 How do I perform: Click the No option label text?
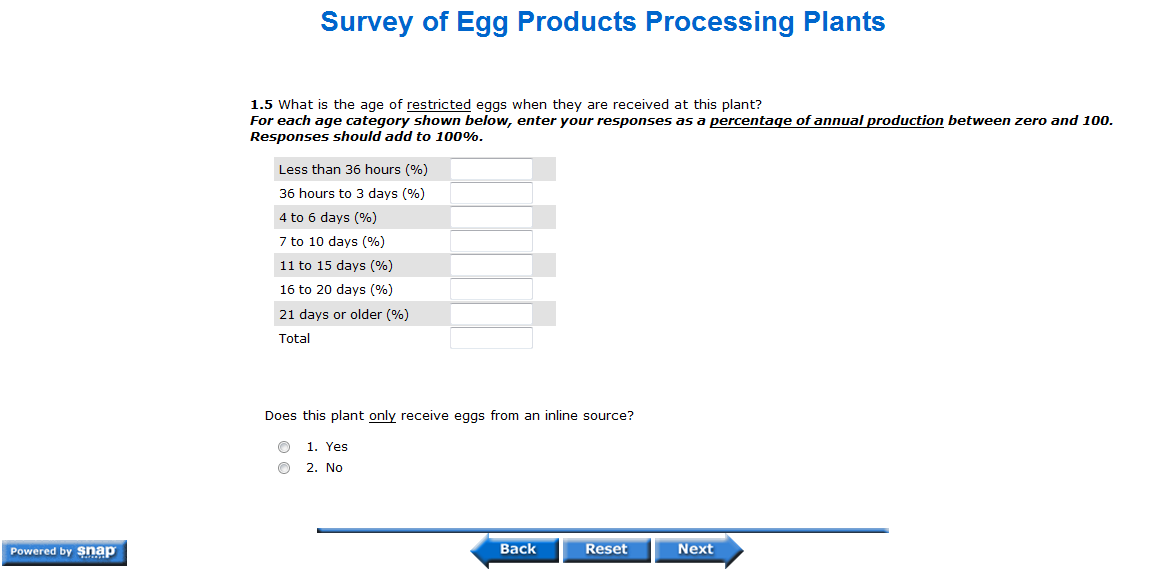[334, 468]
